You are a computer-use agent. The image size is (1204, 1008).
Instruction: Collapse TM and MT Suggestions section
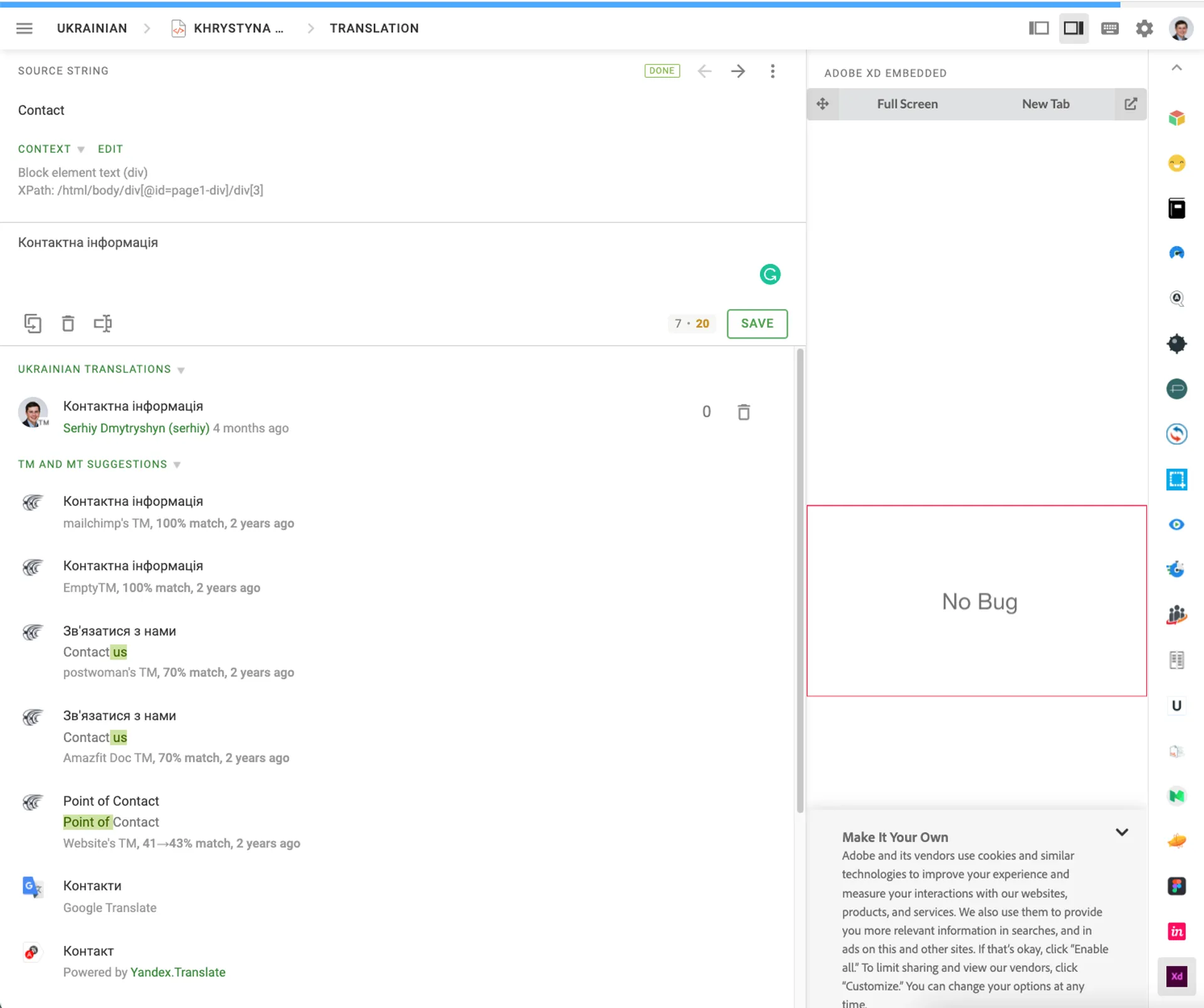click(x=177, y=465)
